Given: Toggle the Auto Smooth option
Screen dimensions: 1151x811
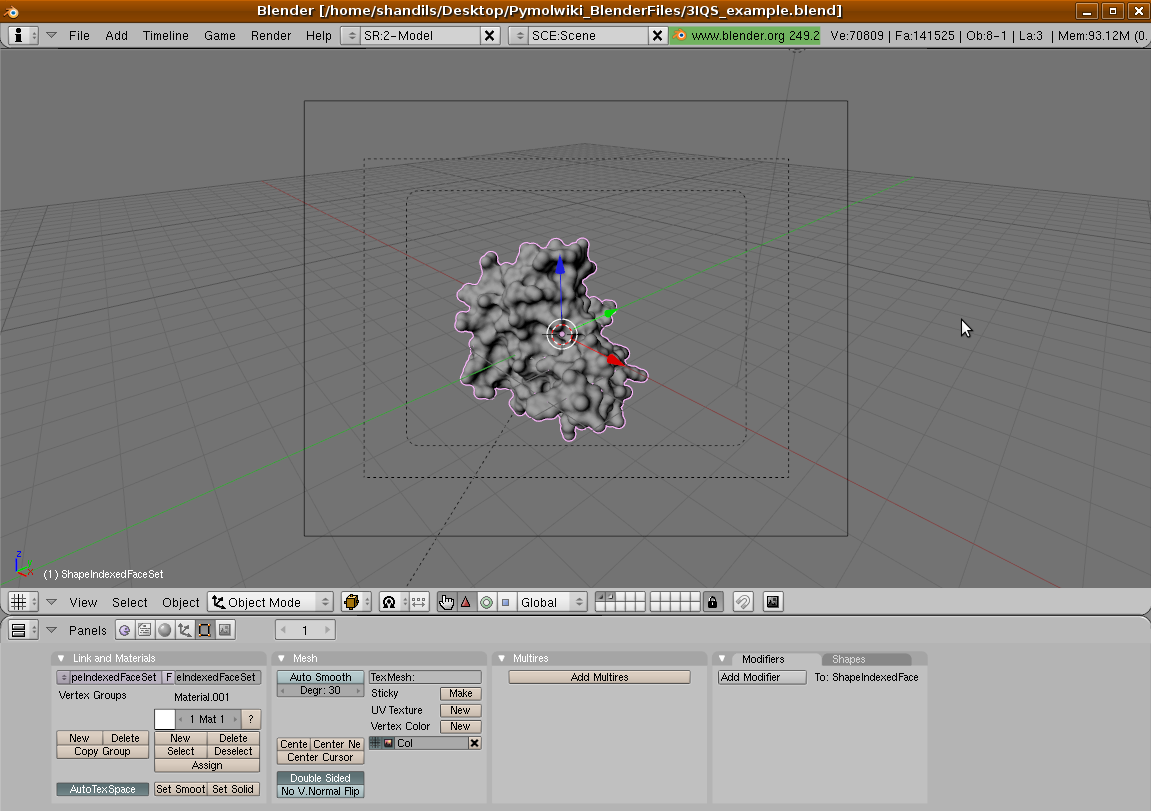Looking at the screenshot, I should point(320,677).
